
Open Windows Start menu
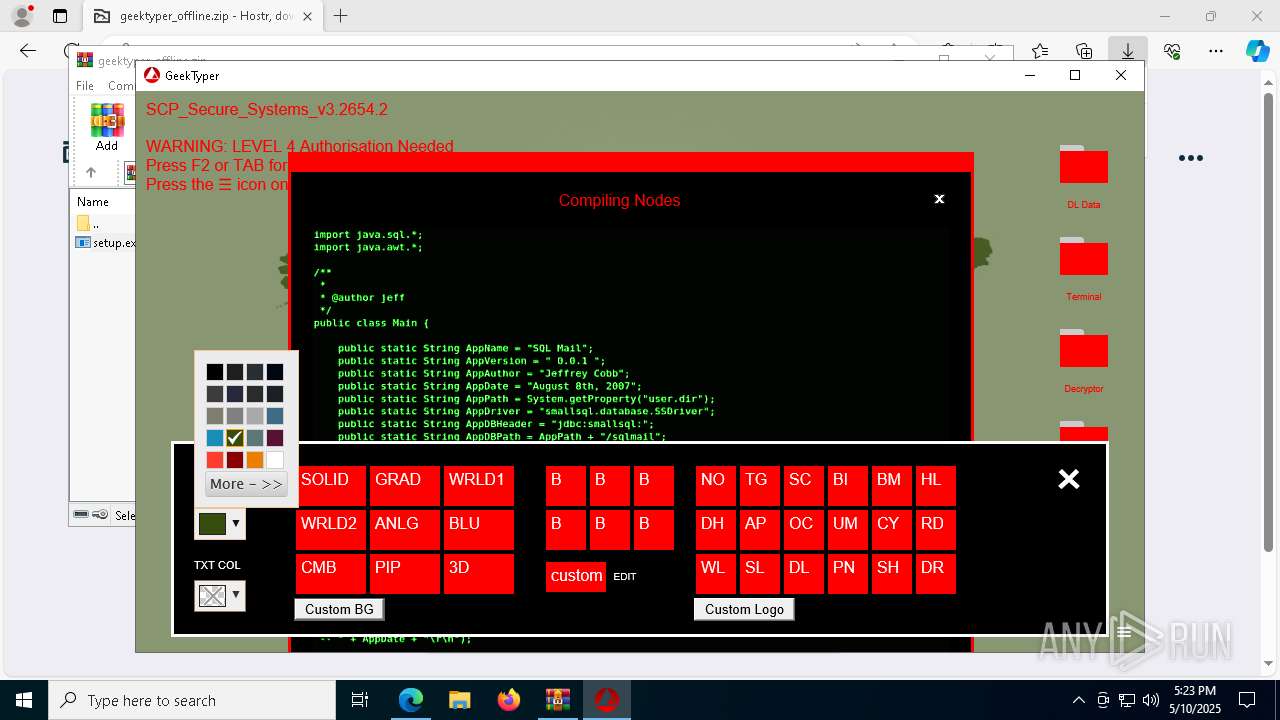tap(23, 700)
